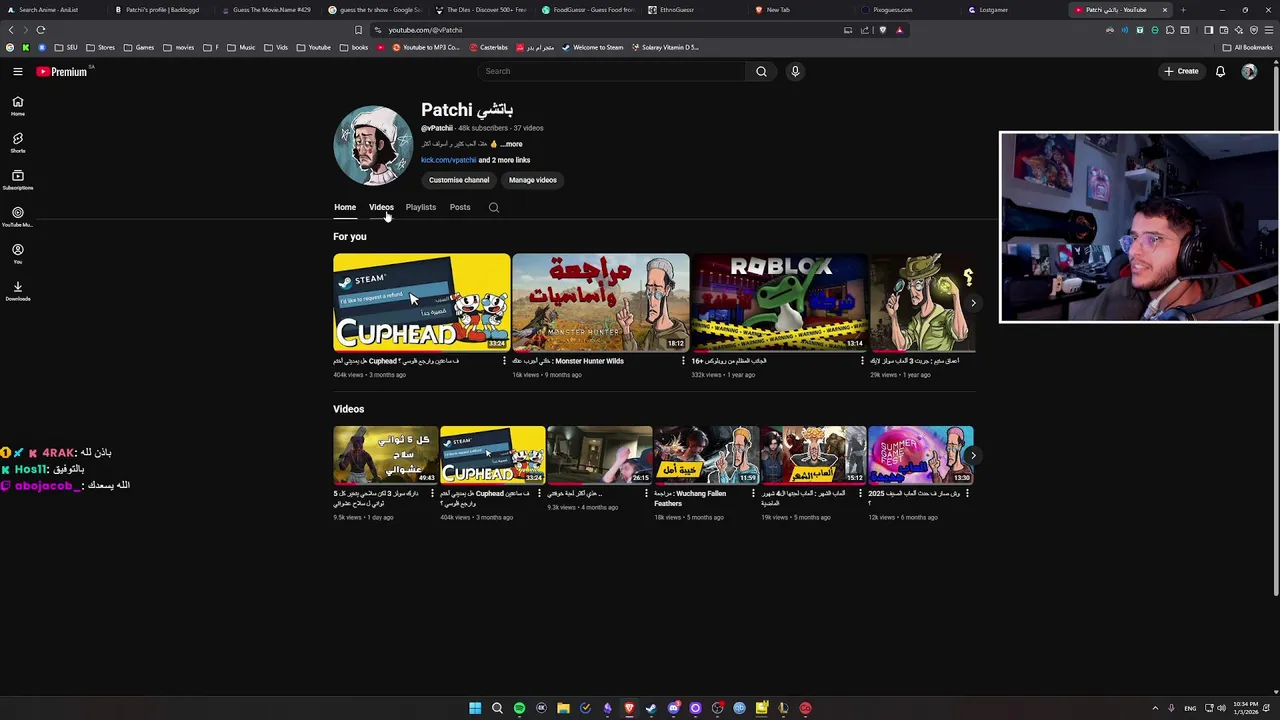Play the Cuphead 33:24 video in For you
Image resolution: width=1280 pixels, height=720 pixels.
point(421,302)
